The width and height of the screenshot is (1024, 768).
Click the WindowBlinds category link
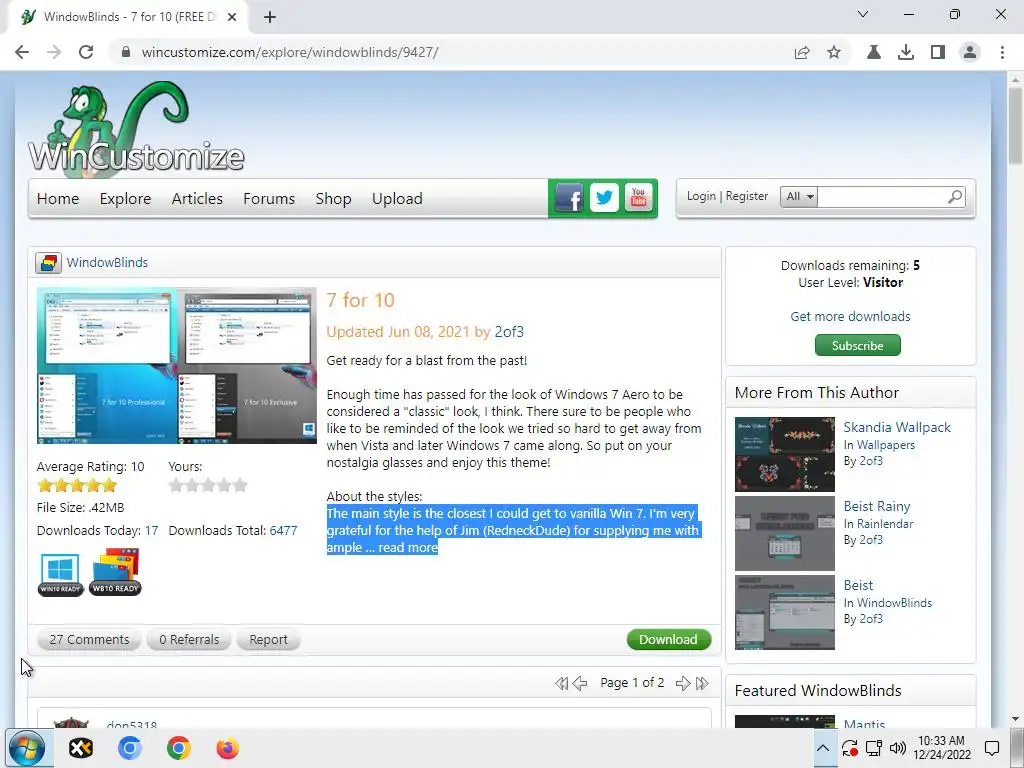107,263
